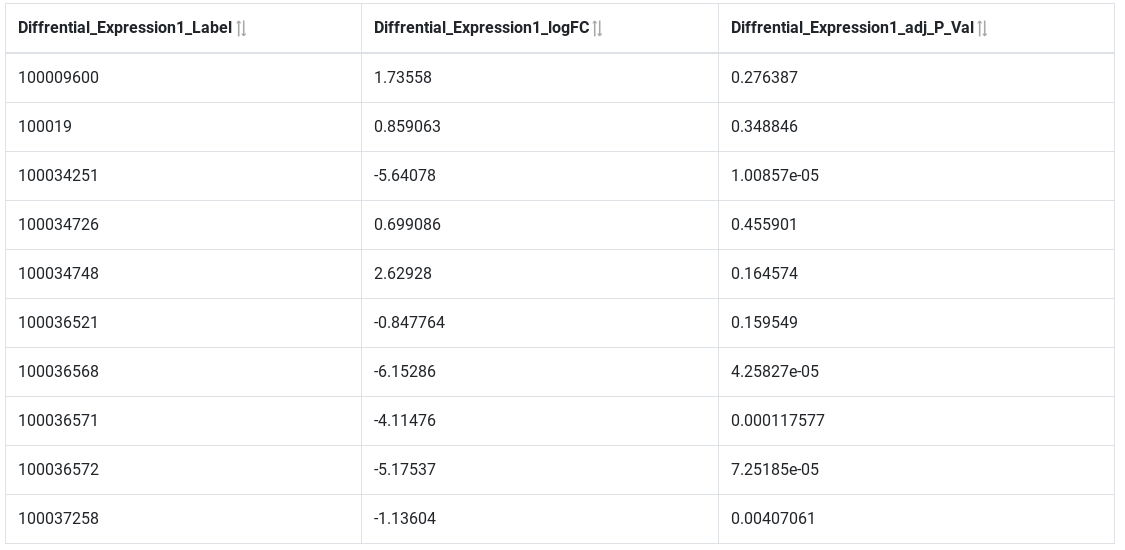Select label cell 100019
The height and width of the screenshot is (550, 1125).
click(x=44, y=126)
